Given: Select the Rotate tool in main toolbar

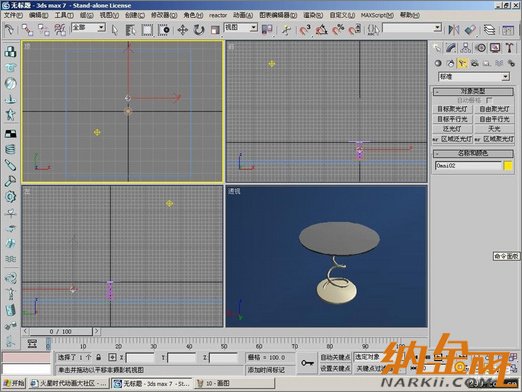Looking at the screenshot, I should [x=199, y=30].
